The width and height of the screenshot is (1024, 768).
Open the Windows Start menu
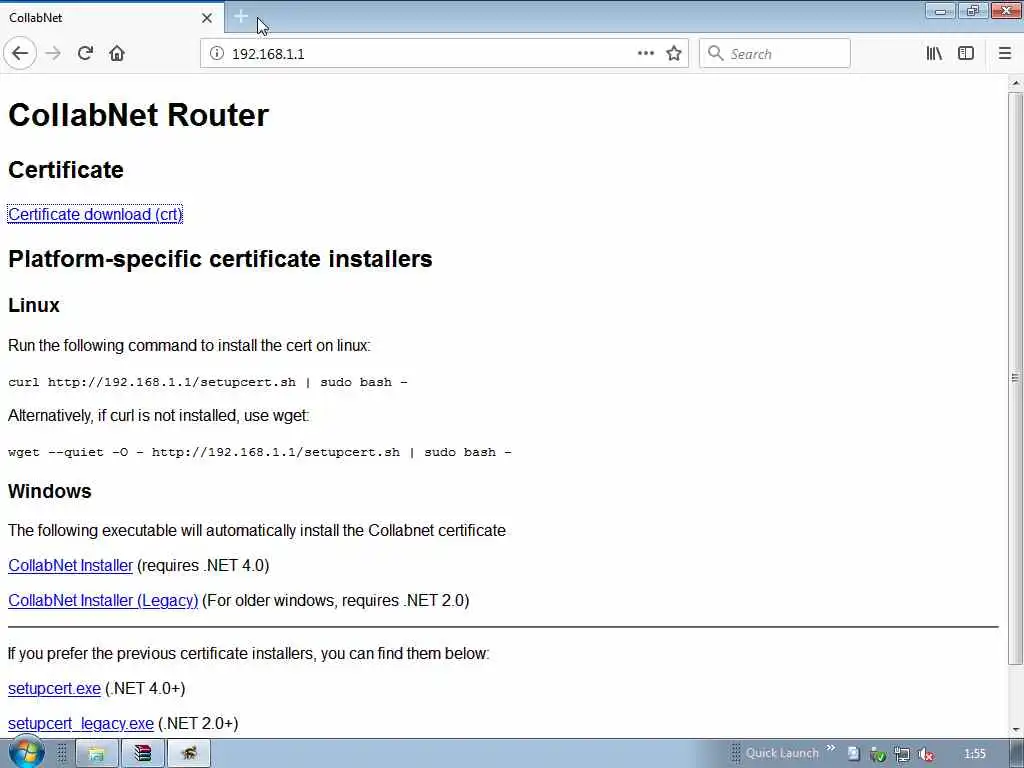[x=26, y=752]
